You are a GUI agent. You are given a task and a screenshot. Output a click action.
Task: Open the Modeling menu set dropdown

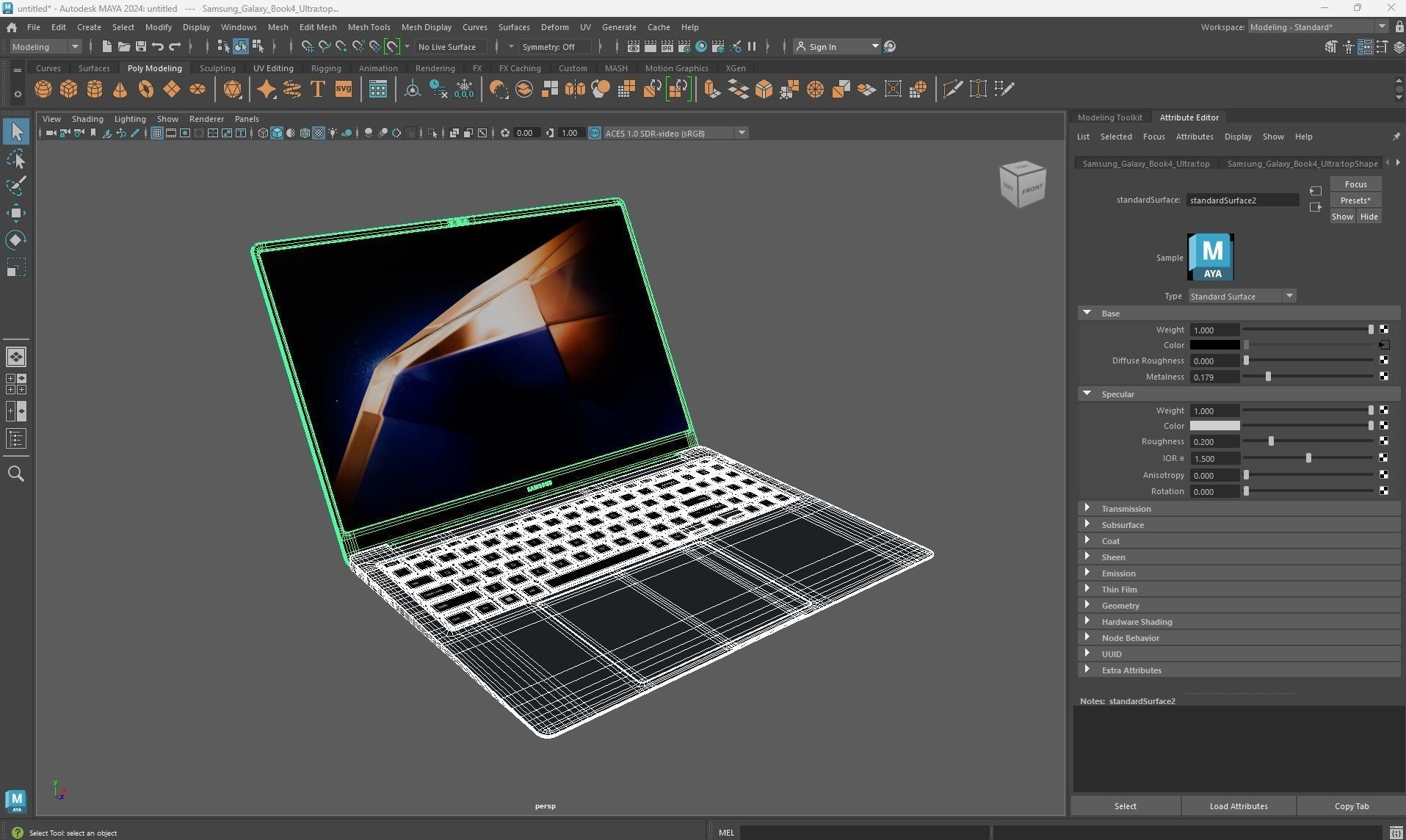46,47
